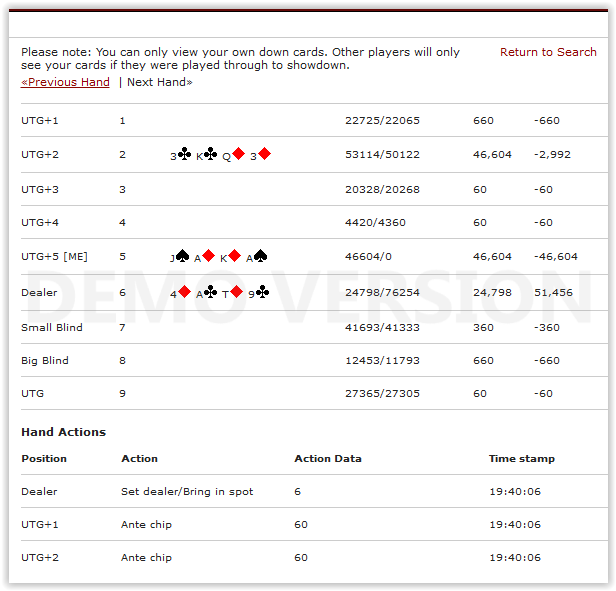
Task: Select the 3 of clubs card in UTG+2 row
Action: pos(181,154)
